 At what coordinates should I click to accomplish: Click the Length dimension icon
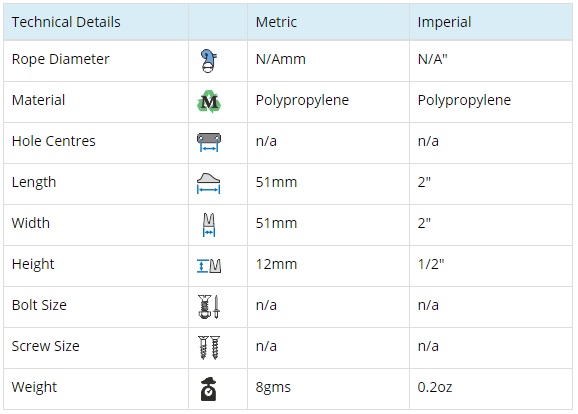click(209, 183)
